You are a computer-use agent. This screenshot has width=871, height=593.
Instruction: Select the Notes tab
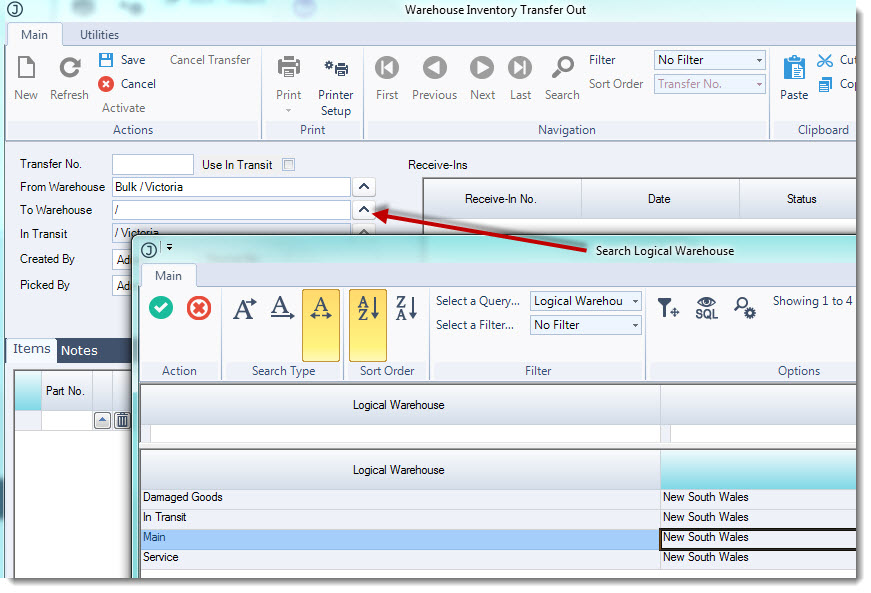coord(79,350)
